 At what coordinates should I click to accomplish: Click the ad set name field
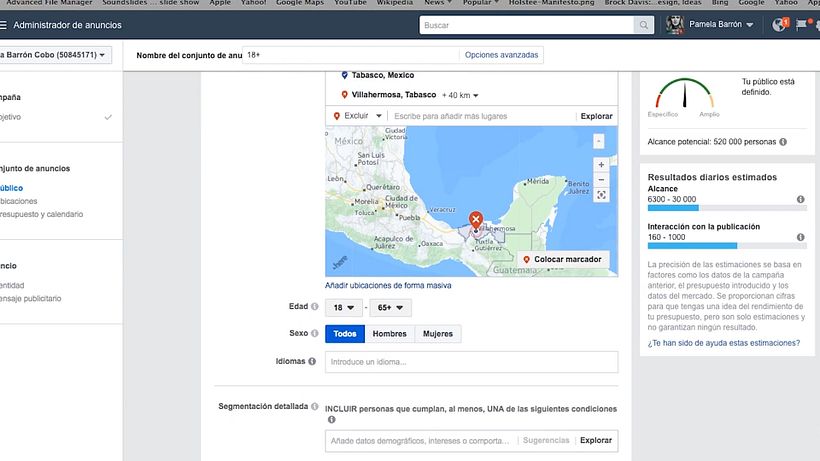pyautogui.click(x=350, y=55)
